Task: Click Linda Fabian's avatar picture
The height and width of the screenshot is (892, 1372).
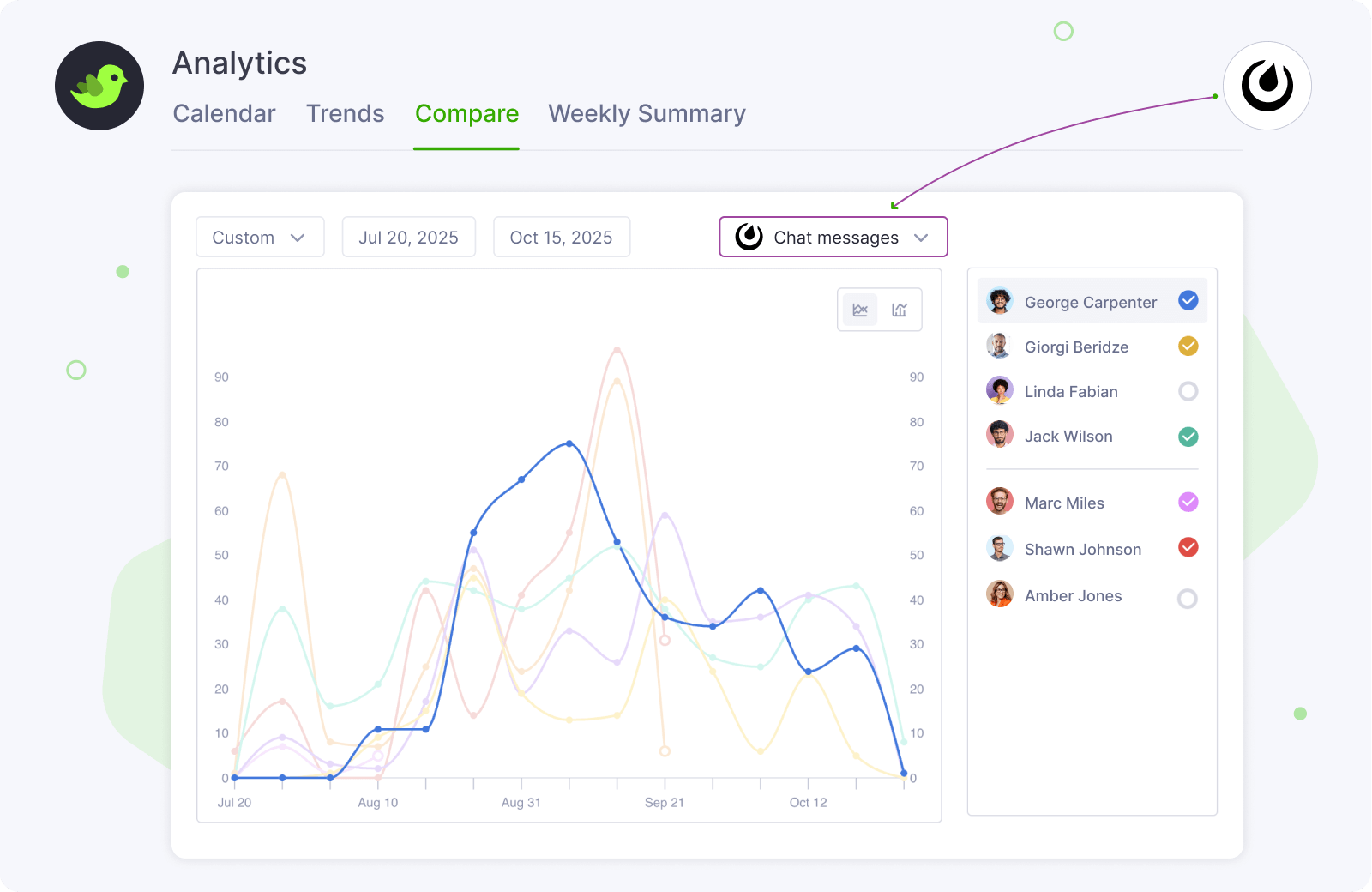Action: point(999,390)
